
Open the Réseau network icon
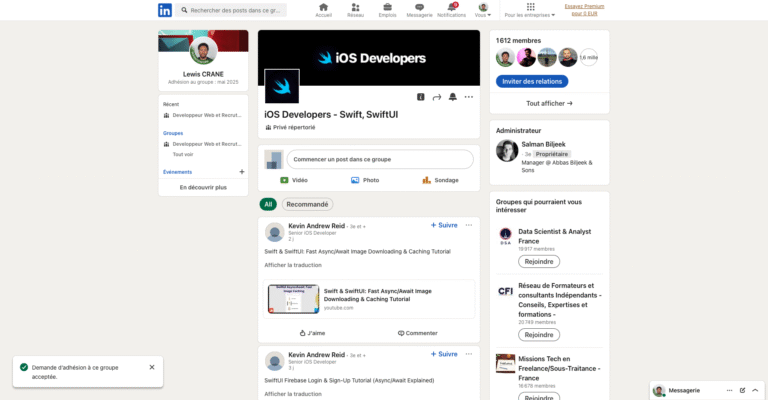pyautogui.click(x=355, y=10)
